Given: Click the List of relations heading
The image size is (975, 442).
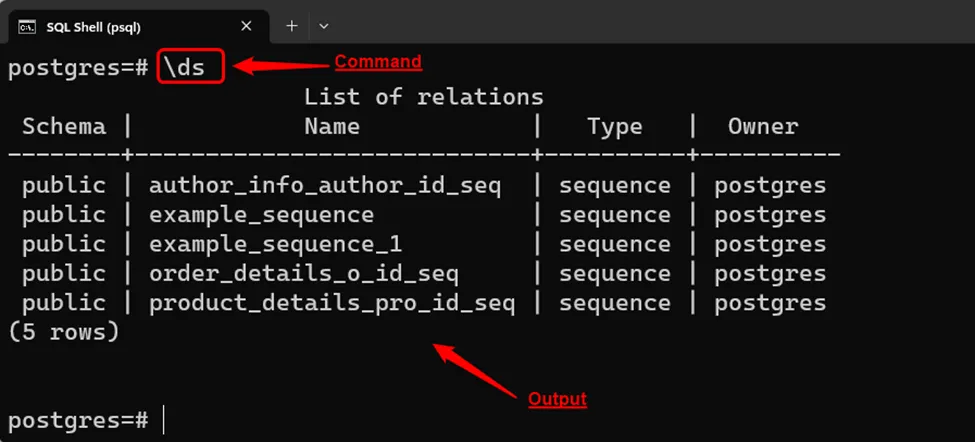Looking at the screenshot, I should (x=423, y=97).
